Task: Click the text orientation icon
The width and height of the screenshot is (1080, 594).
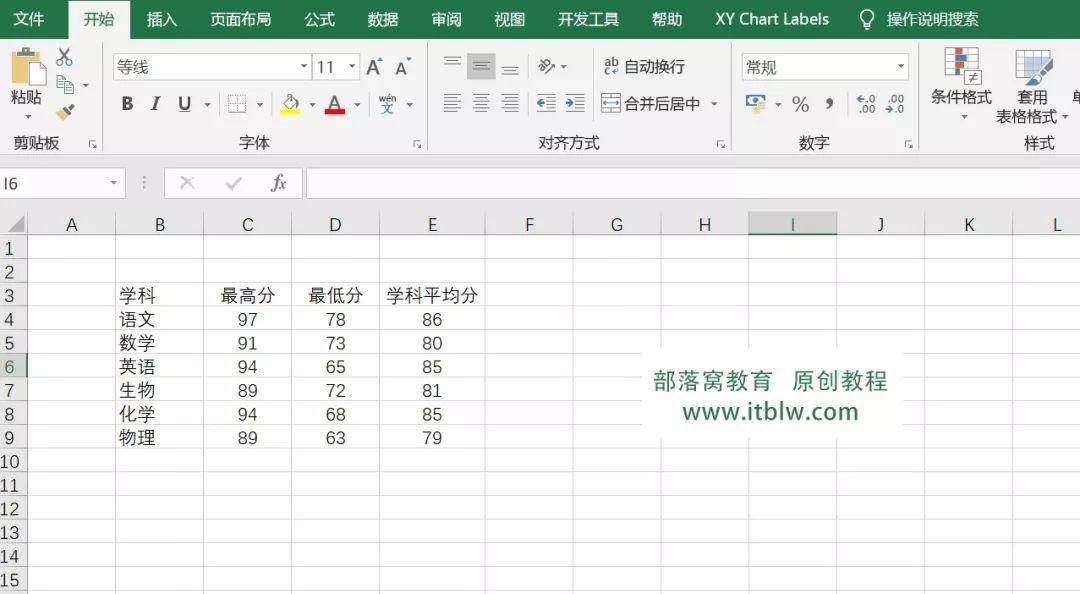Action: click(x=547, y=67)
